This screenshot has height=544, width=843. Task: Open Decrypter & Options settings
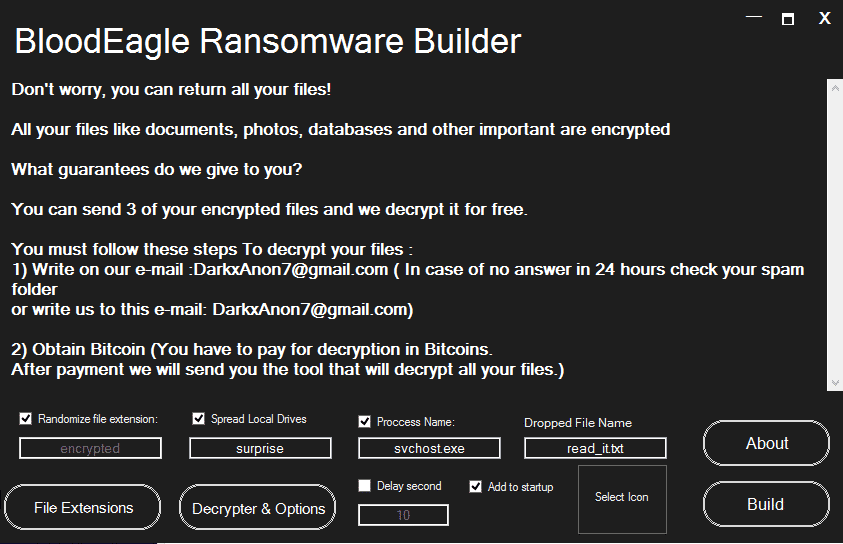tap(259, 508)
